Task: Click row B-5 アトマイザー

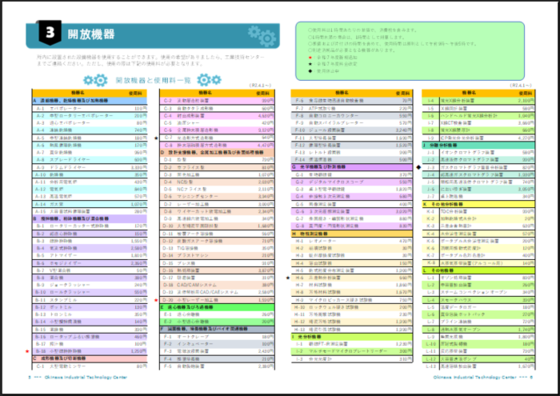Action: tap(90, 255)
